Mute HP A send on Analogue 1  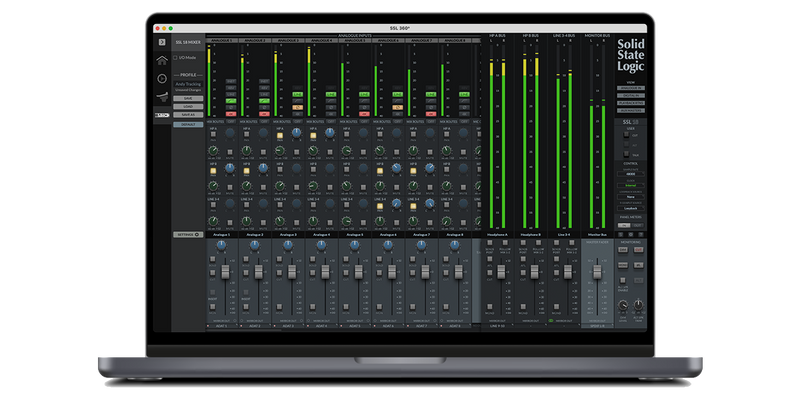(230, 152)
